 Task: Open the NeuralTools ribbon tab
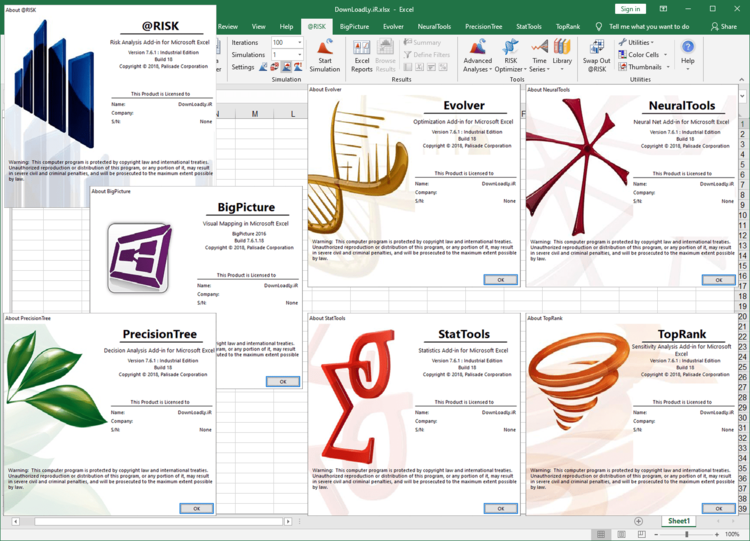point(434,27)
